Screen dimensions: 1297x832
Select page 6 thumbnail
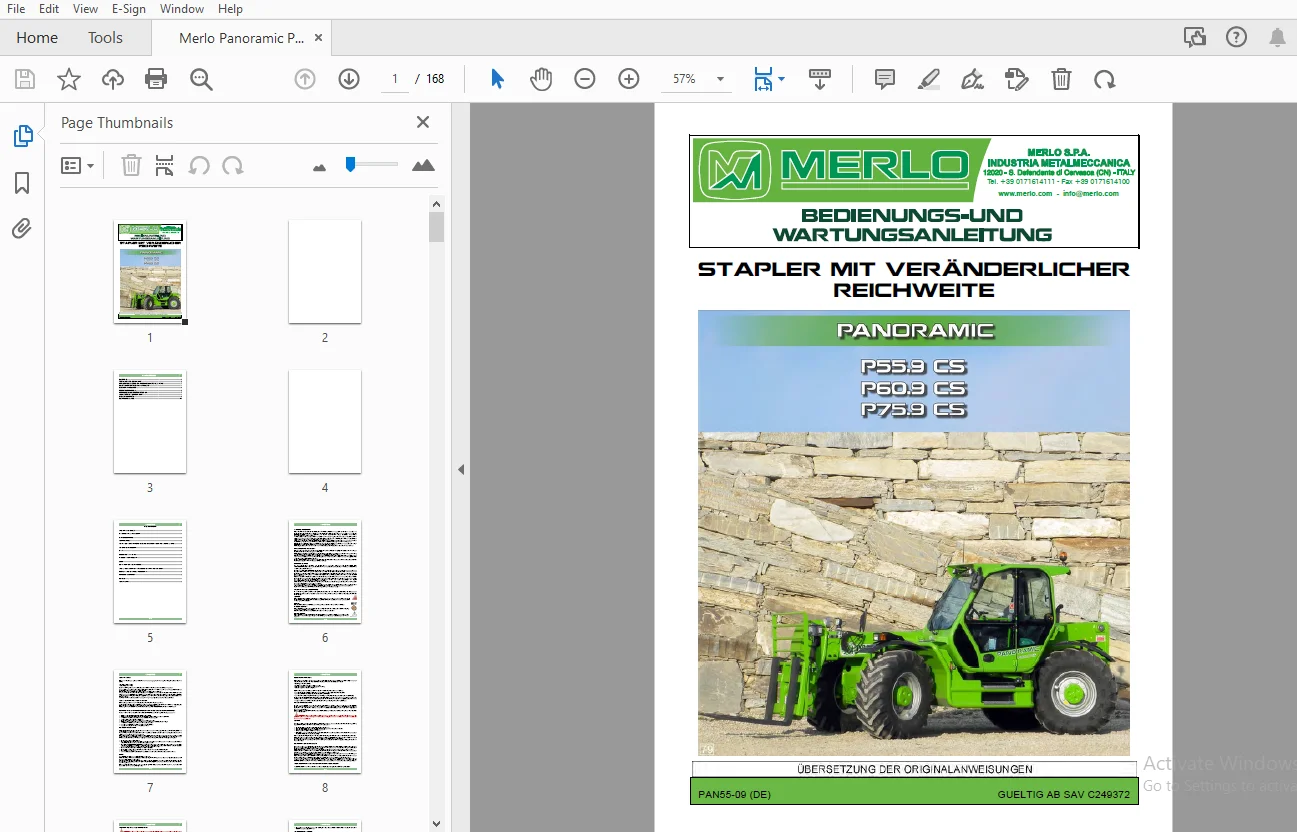coord(325,571)
